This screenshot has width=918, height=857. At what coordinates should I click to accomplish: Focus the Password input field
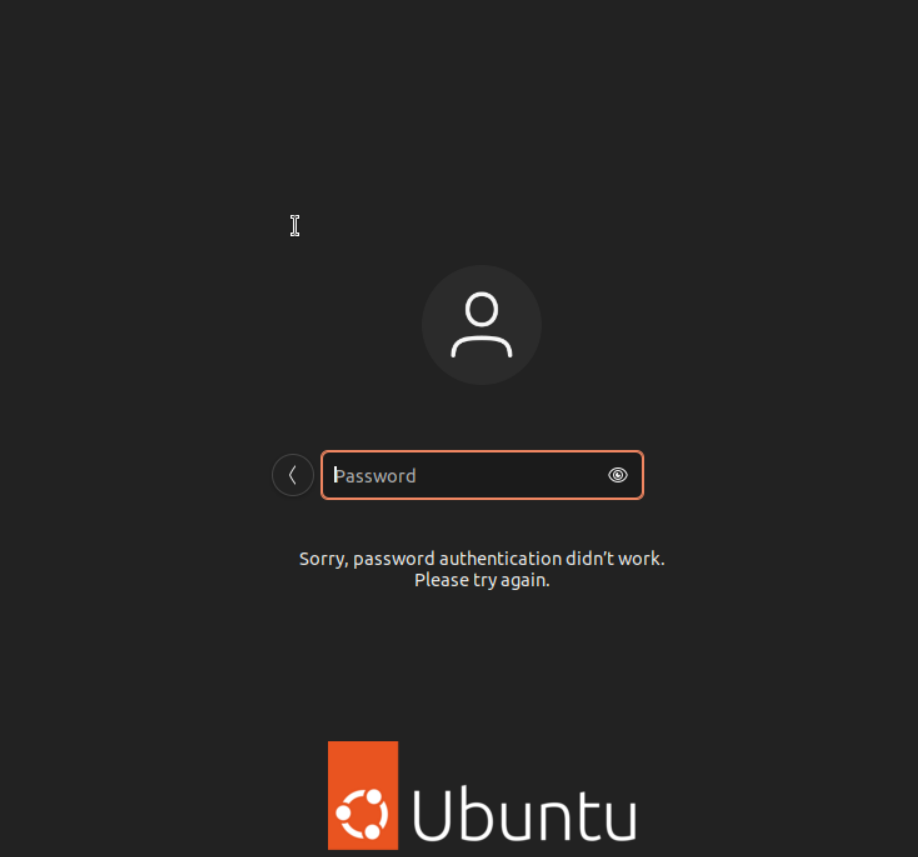tap(482, 475)
